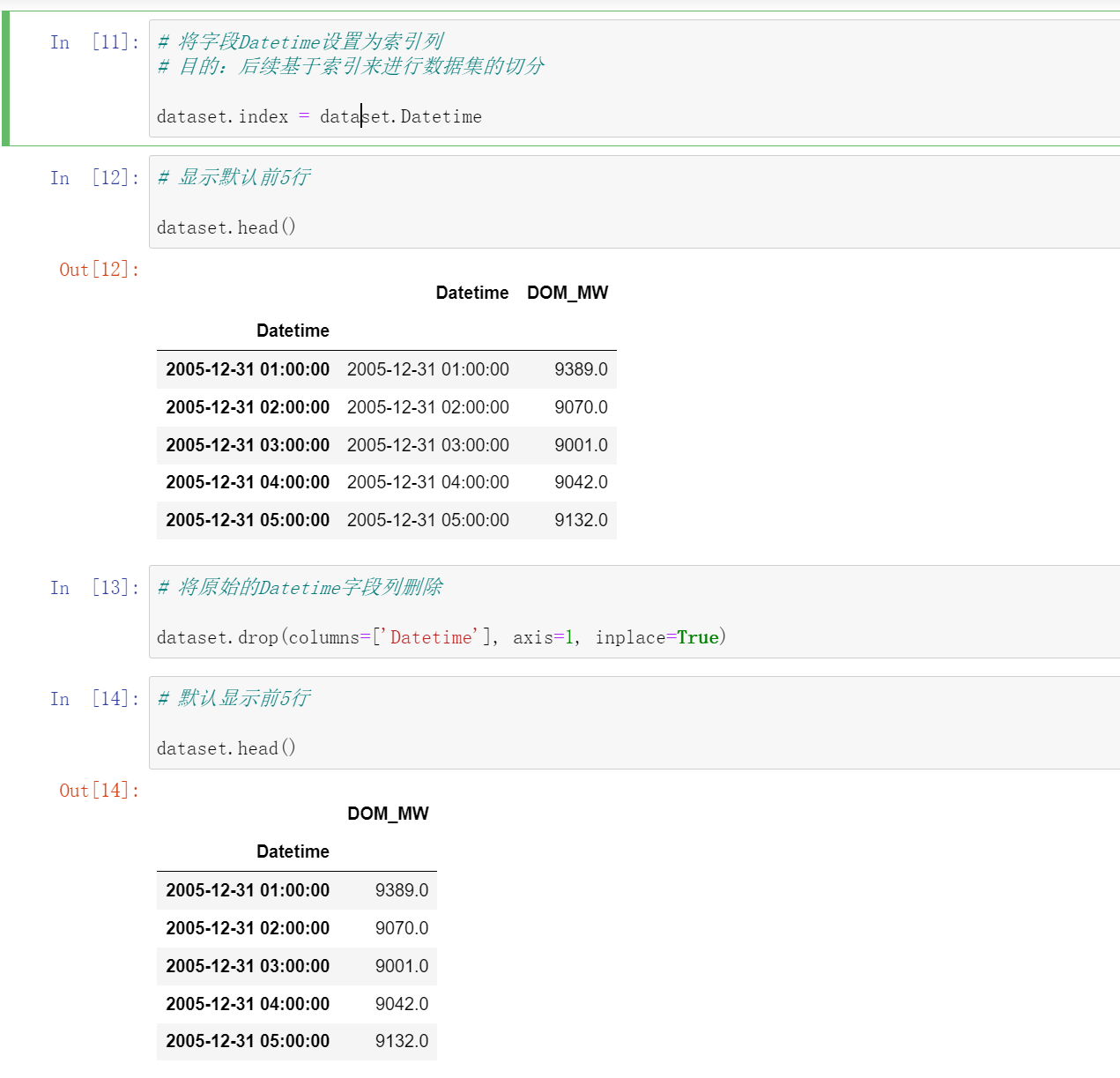Click value 9070.0 in Out[12] table
Viewport: 1120px width, 1078px height.
coord(581,407)
